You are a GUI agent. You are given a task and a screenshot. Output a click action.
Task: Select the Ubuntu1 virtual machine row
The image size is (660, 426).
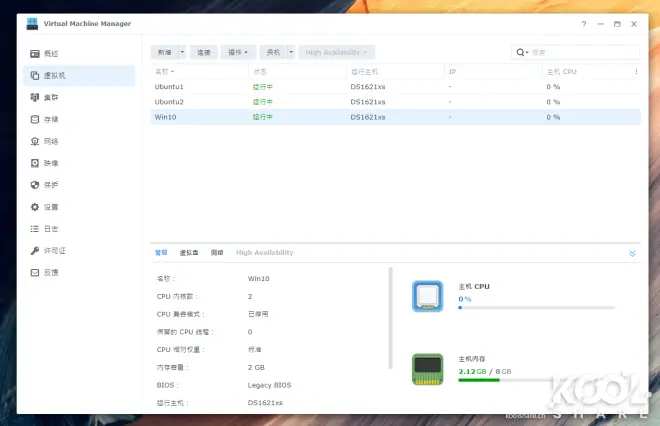click(x=395, y=87)
